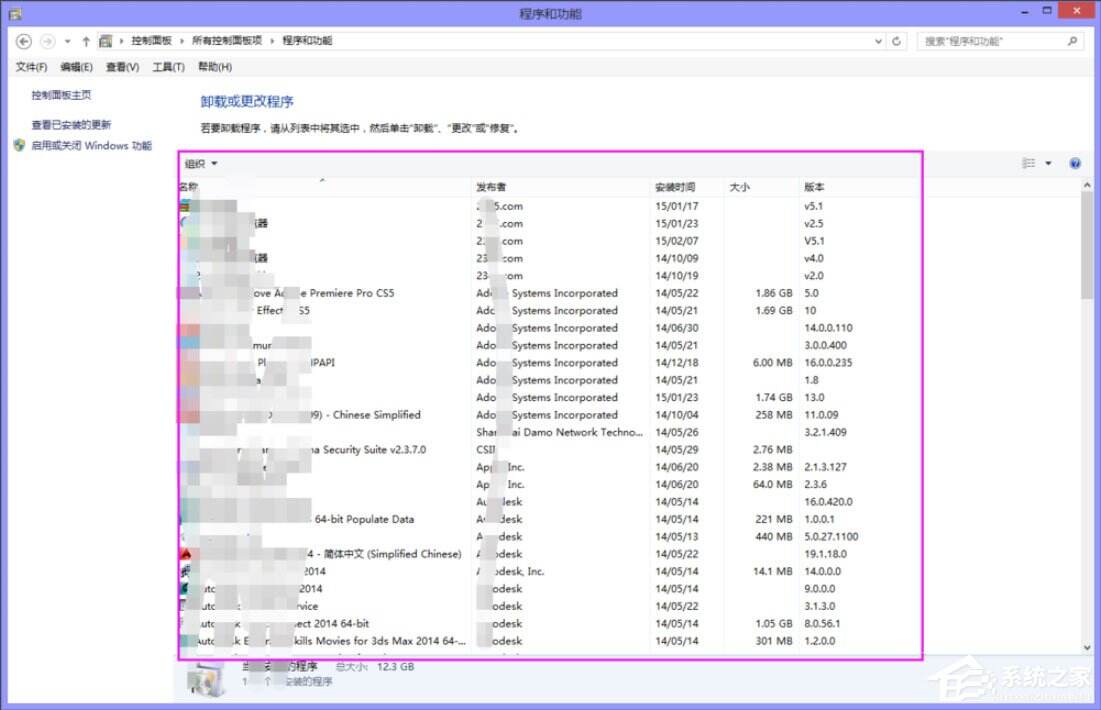Open the 帮助(H) menu
Image resolution: width=1101 pixels, height=710 pixels.
[215, 67]
